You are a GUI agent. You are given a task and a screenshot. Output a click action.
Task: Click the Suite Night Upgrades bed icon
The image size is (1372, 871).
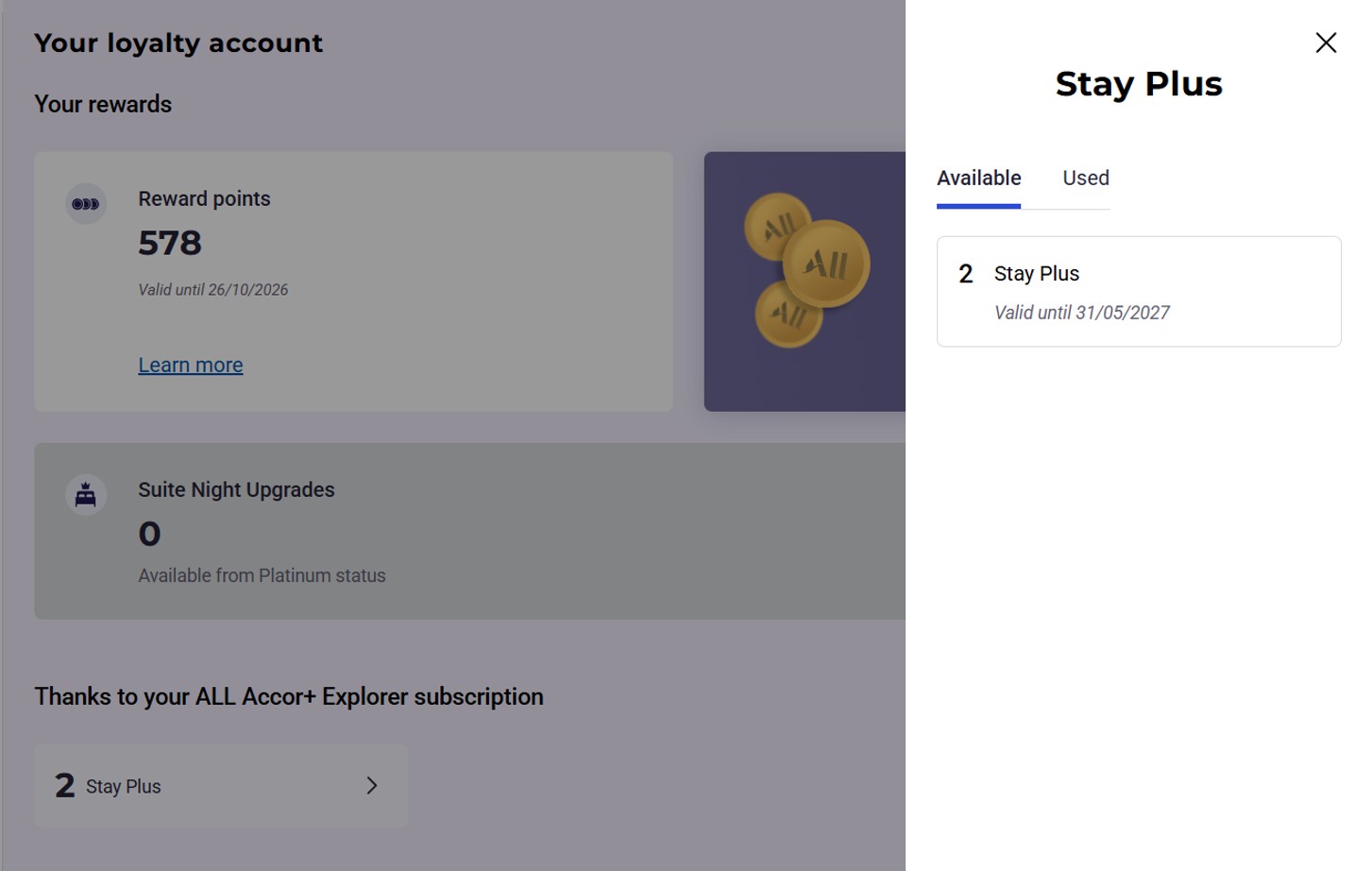pyautogui.click(x=86, y=495)
